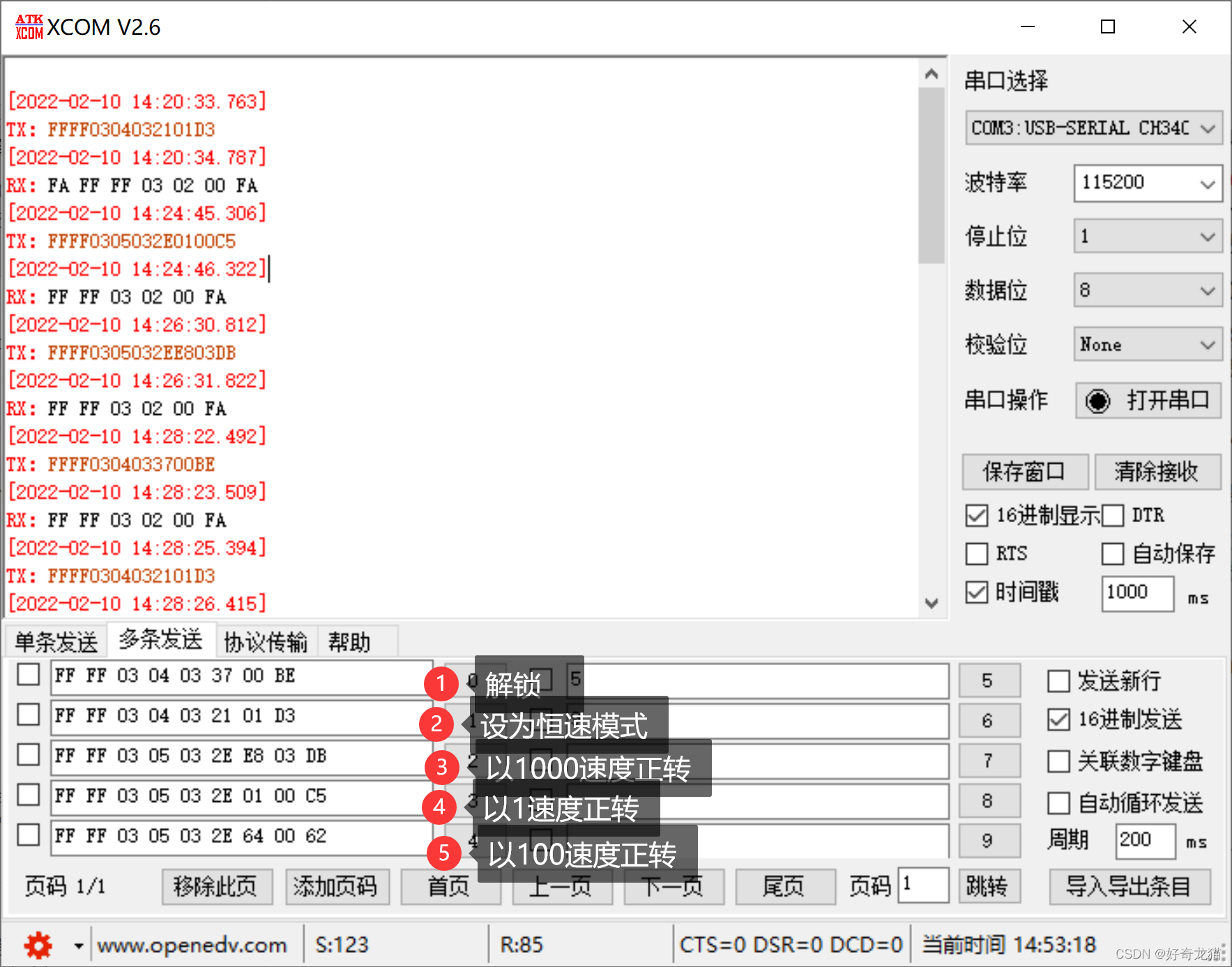Toggle the 16进制发送 hex send checkbox

pyautogui.click(x=1058, y=720)
